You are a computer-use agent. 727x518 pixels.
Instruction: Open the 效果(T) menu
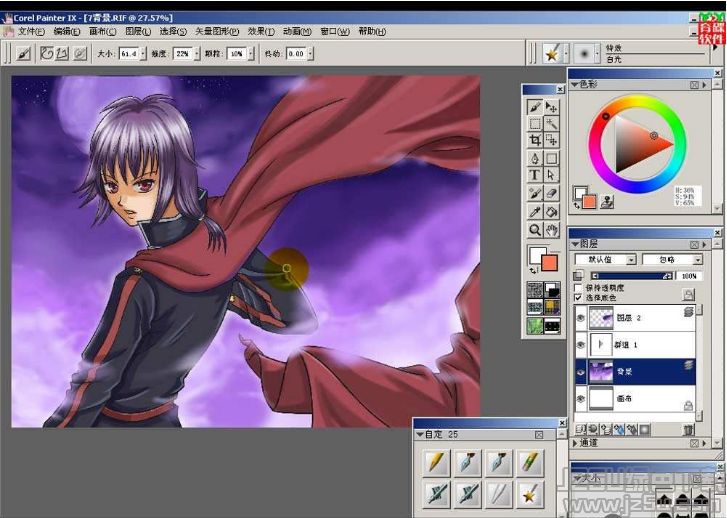click(x=261, y=32)
